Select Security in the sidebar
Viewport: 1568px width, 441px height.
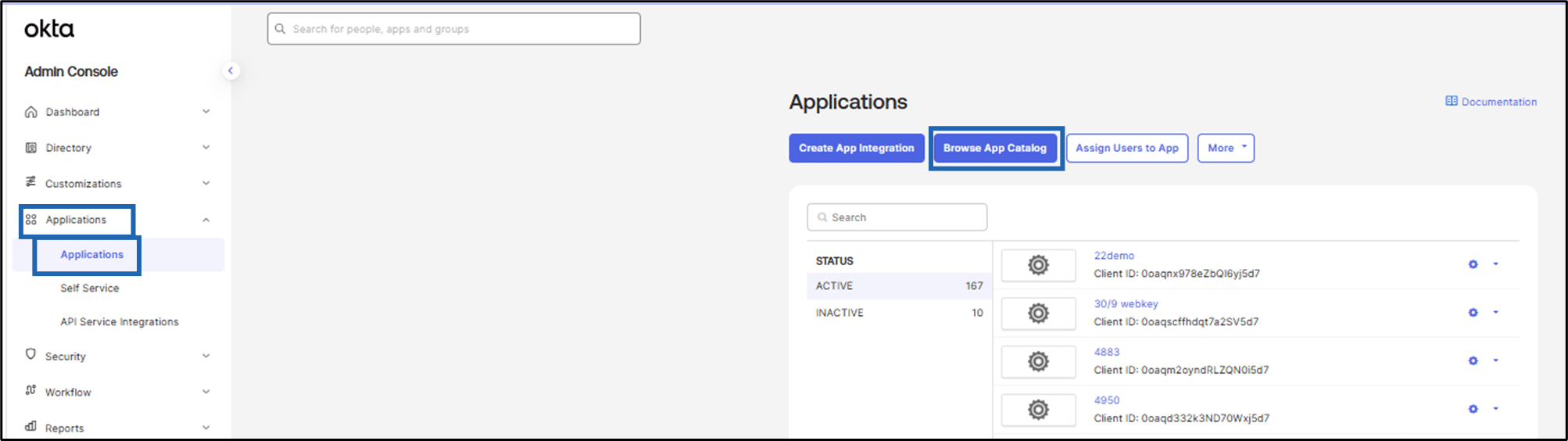pyautogui.click(x=66, y=357)
